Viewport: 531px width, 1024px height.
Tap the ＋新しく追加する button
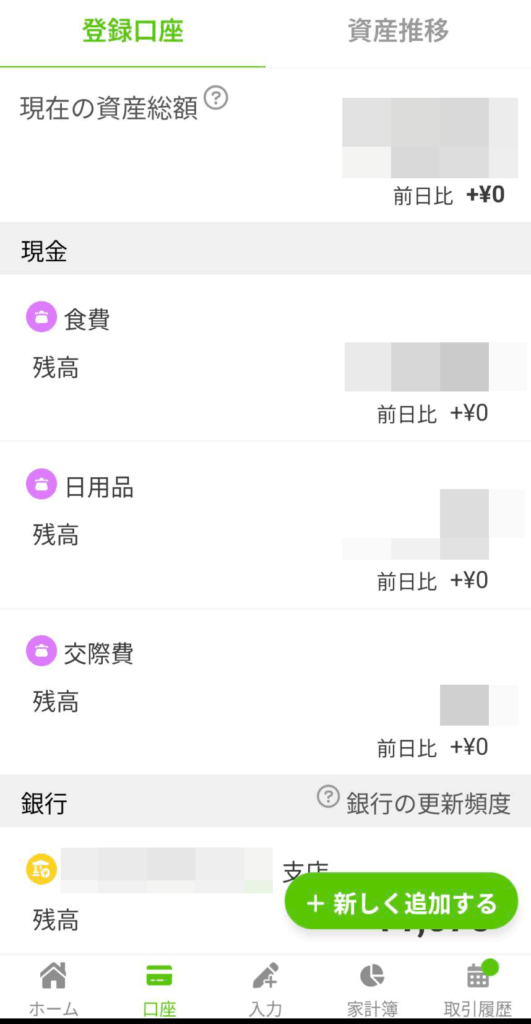(401, 901)
